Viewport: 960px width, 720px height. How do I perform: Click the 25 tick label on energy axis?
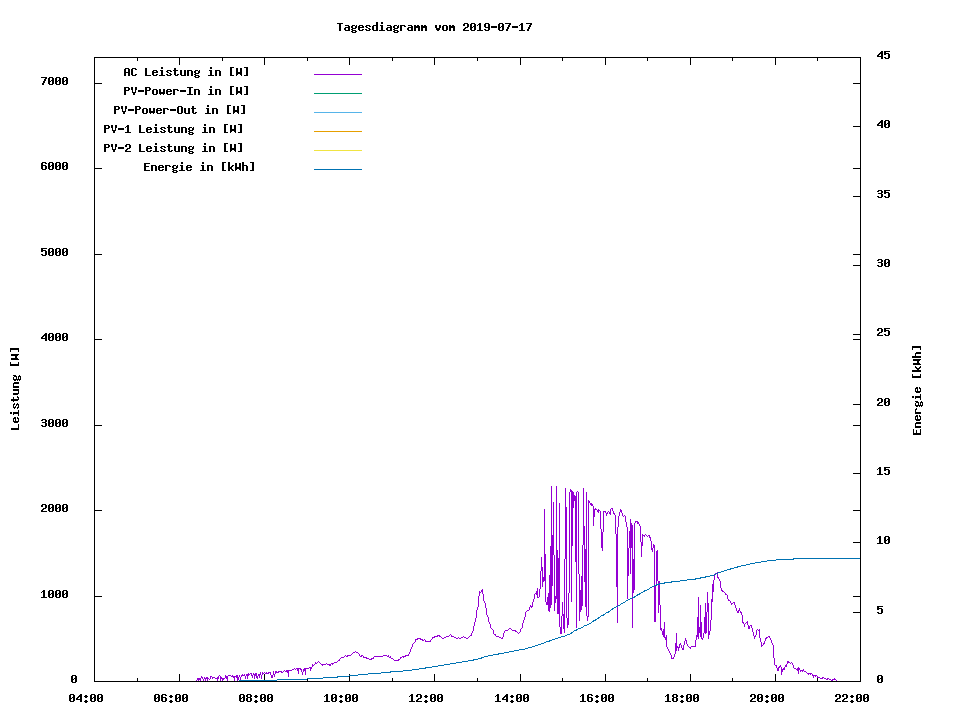point(883,333)
